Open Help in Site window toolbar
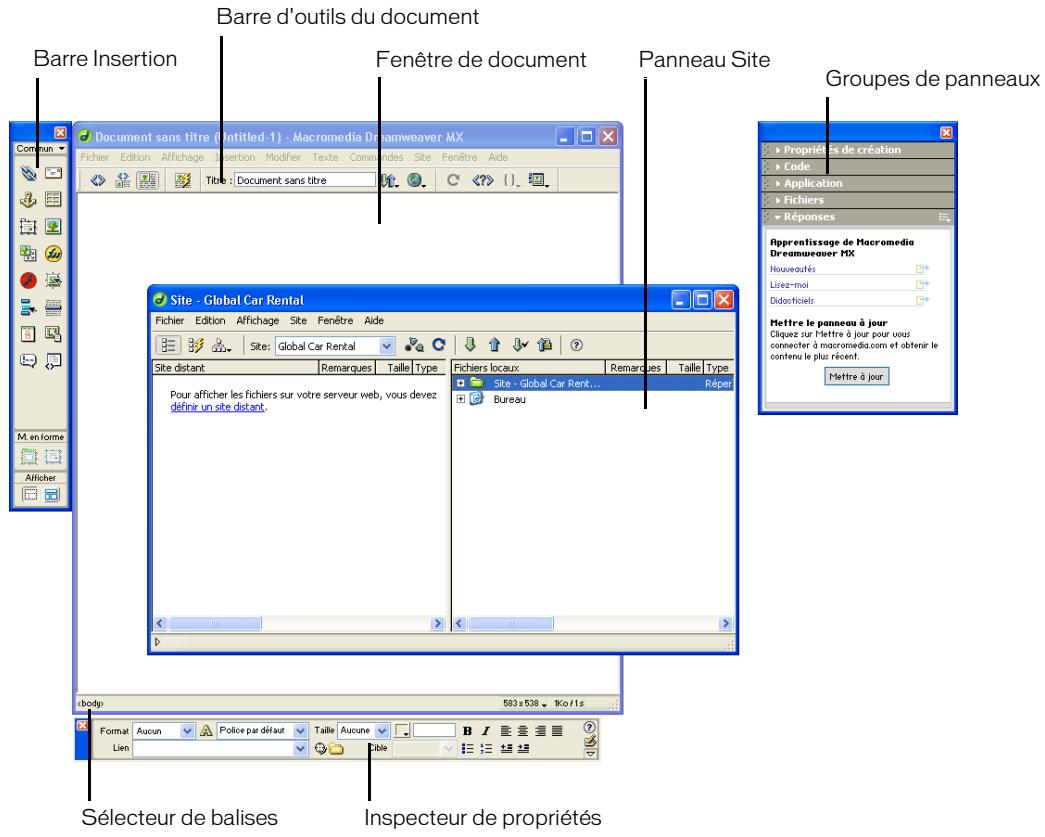 click(576, 345)
